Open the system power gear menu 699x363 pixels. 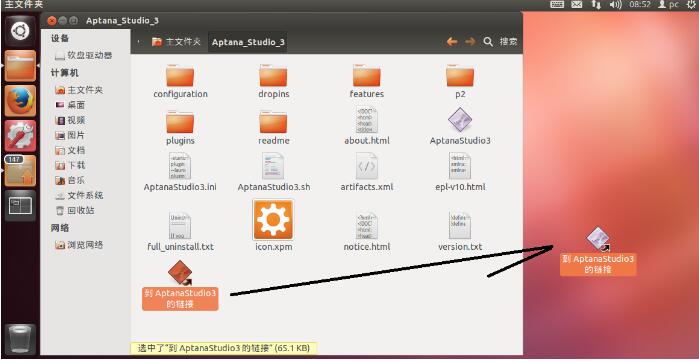(692, 4)
